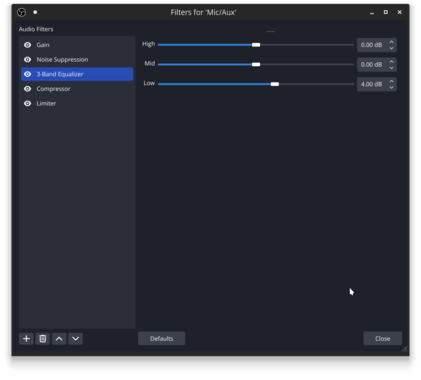This screenshot has height=380, width=421.
Task: Click the High dB value field
Action: click(x=372, y=45)
